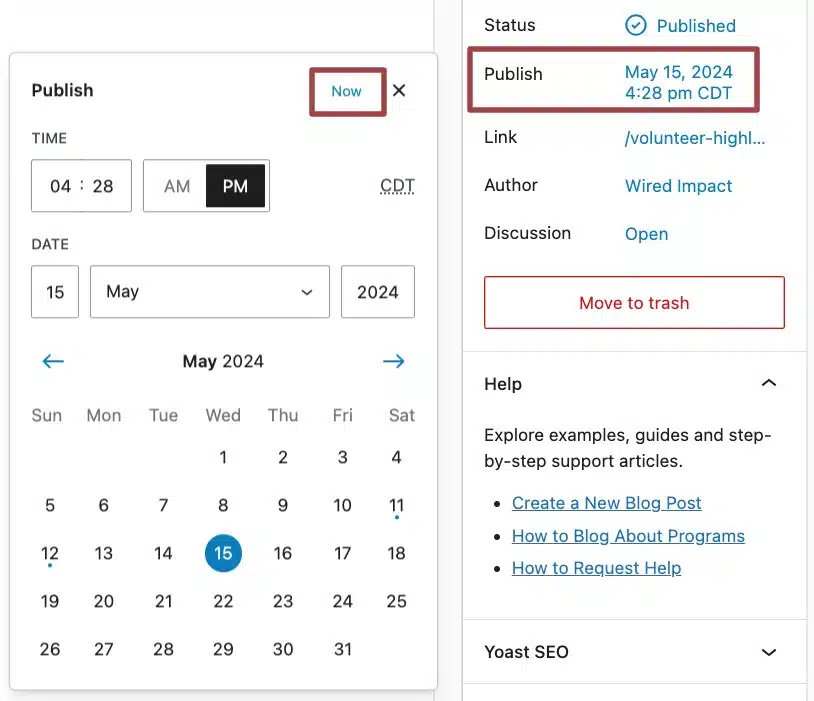Move the post to trash
Image resolution: width=814 pixels, height=701 pixels.
pyautogui.click(x=634, y=303)
